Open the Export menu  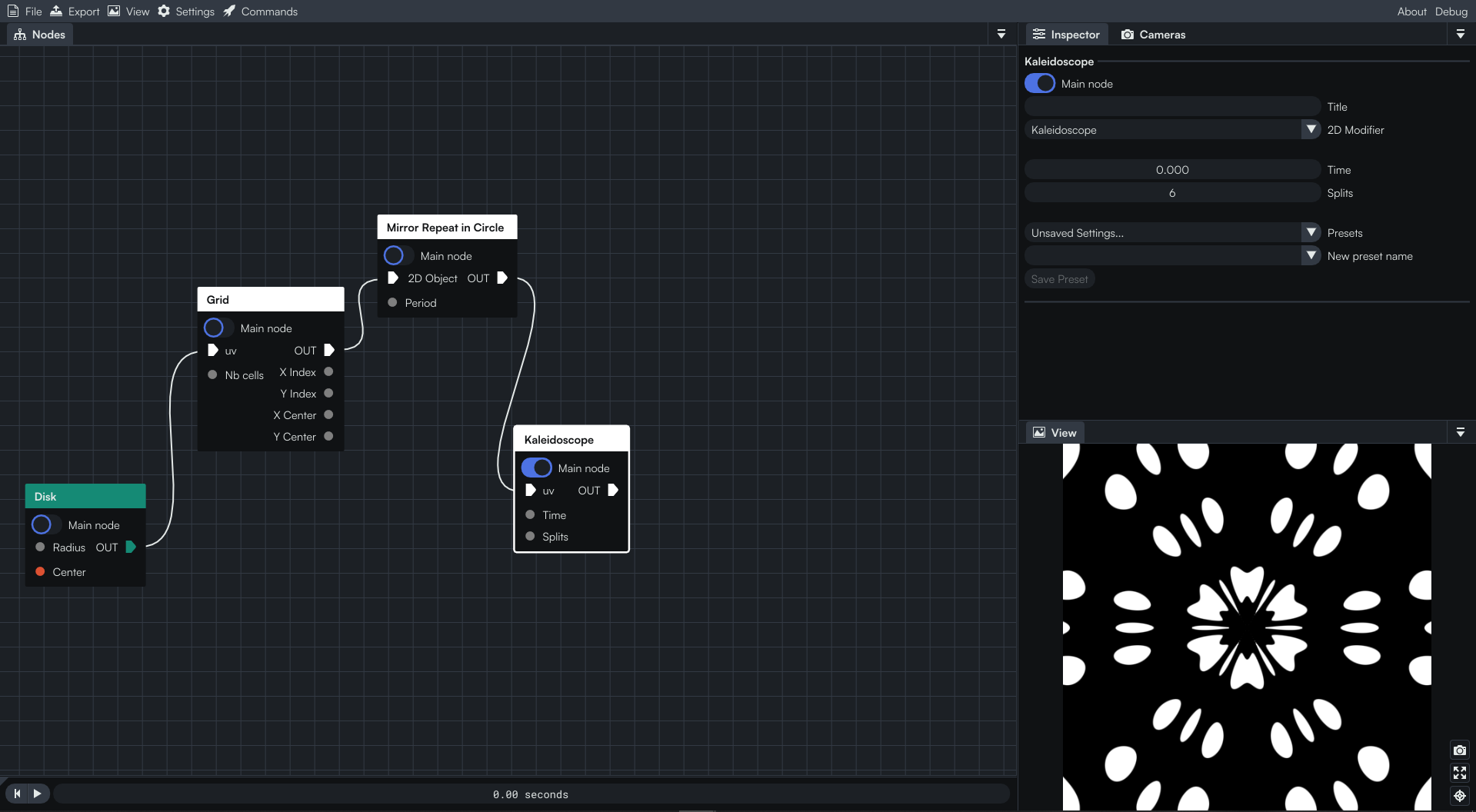coord(75,12)
